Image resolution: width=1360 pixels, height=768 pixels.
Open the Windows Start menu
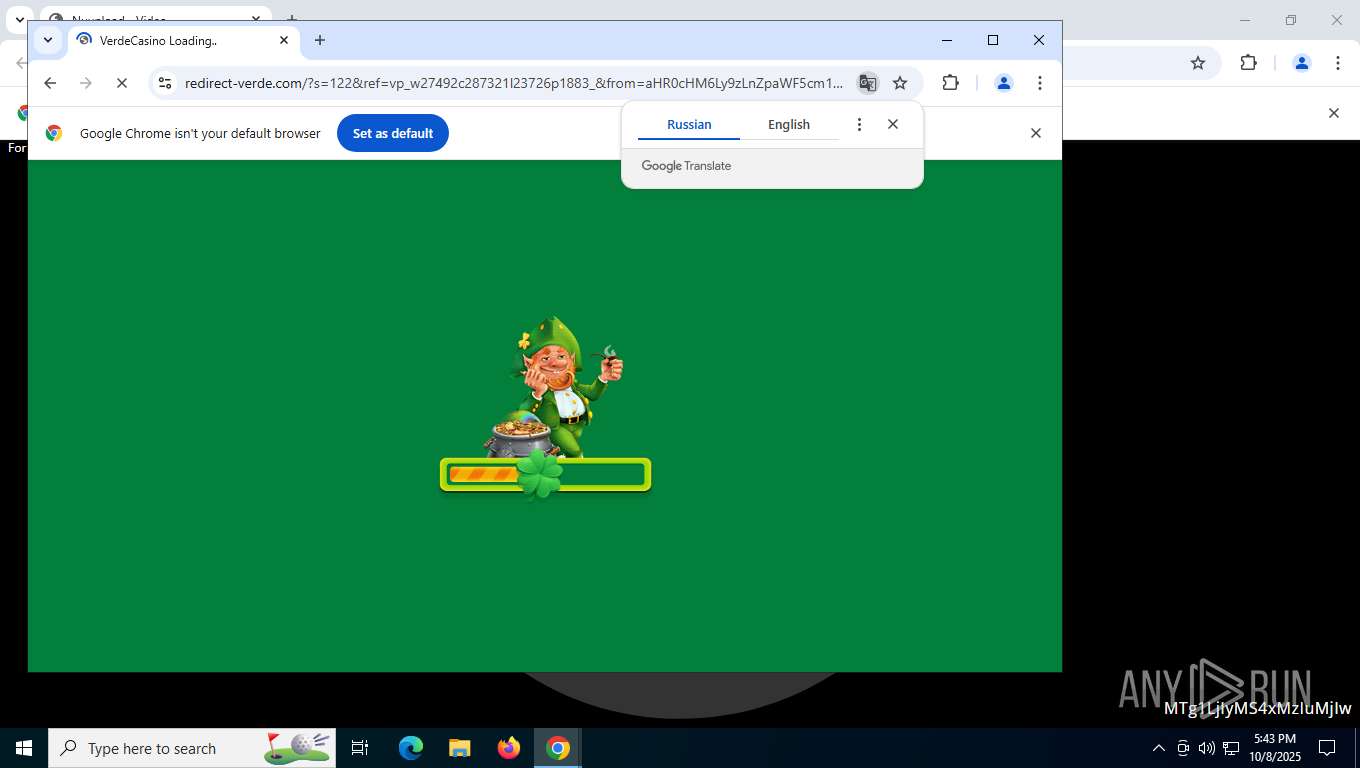click(x=24, y=748)
